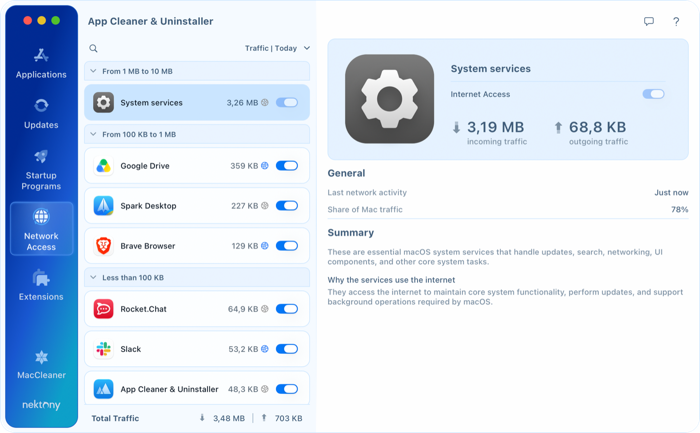Viewport: 700px width, 433px height.
Task: Click globe icon next to Rocket.Chat 64,9 KB
Action: point(265,309)
